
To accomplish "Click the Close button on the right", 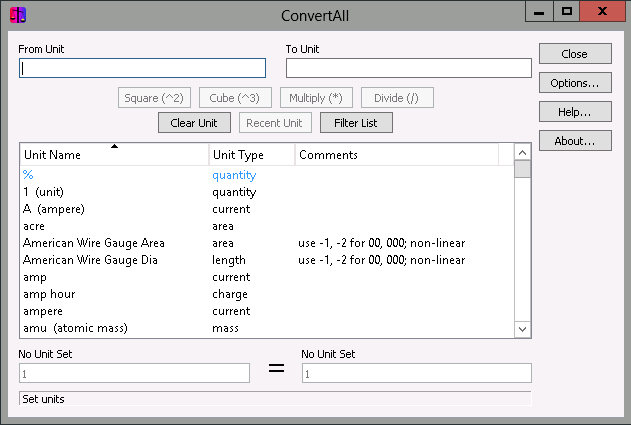I will pyautogui.click(x=574, y=54).
